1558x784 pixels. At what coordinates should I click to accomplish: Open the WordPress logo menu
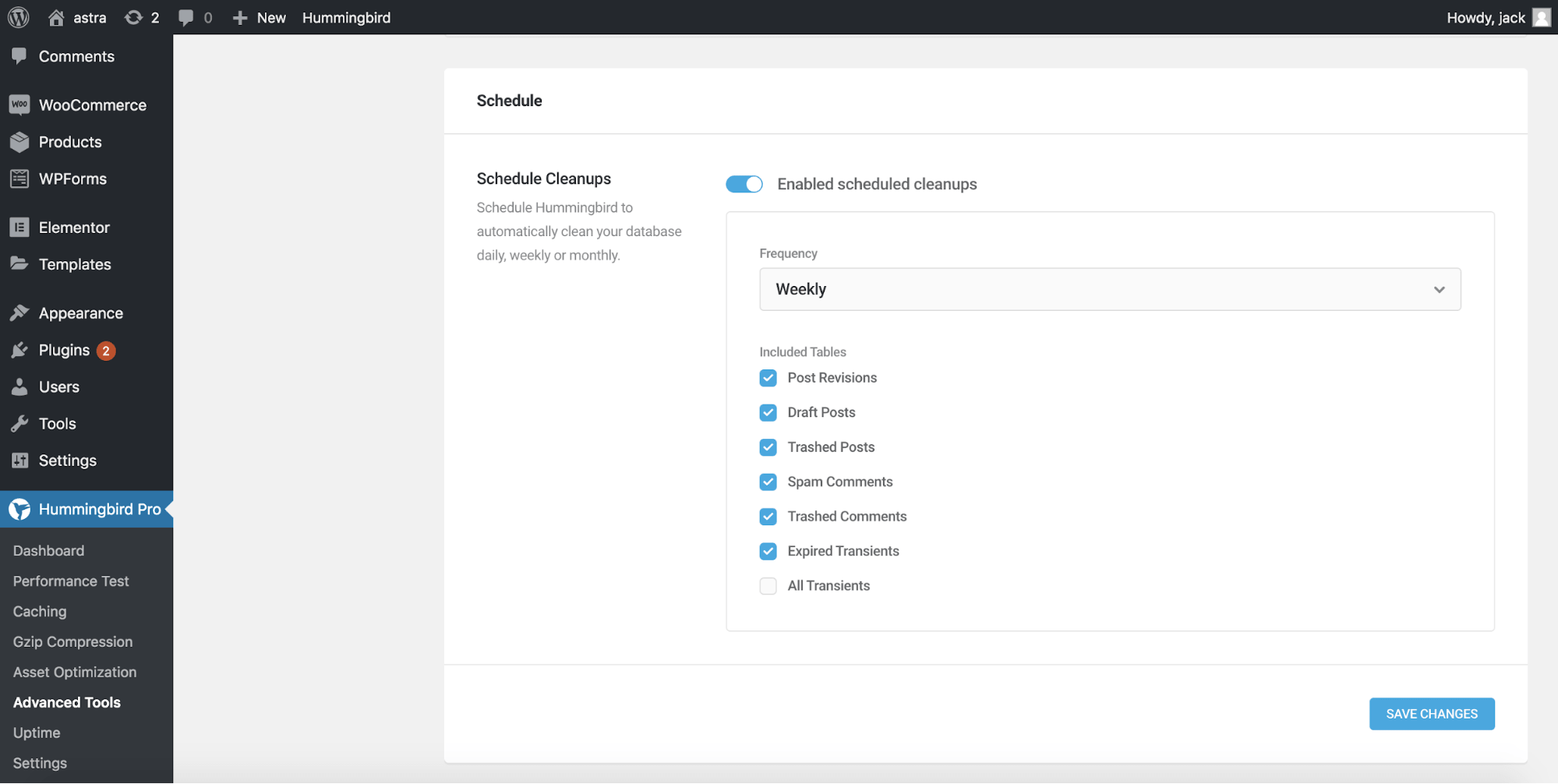tap(17, 17)
